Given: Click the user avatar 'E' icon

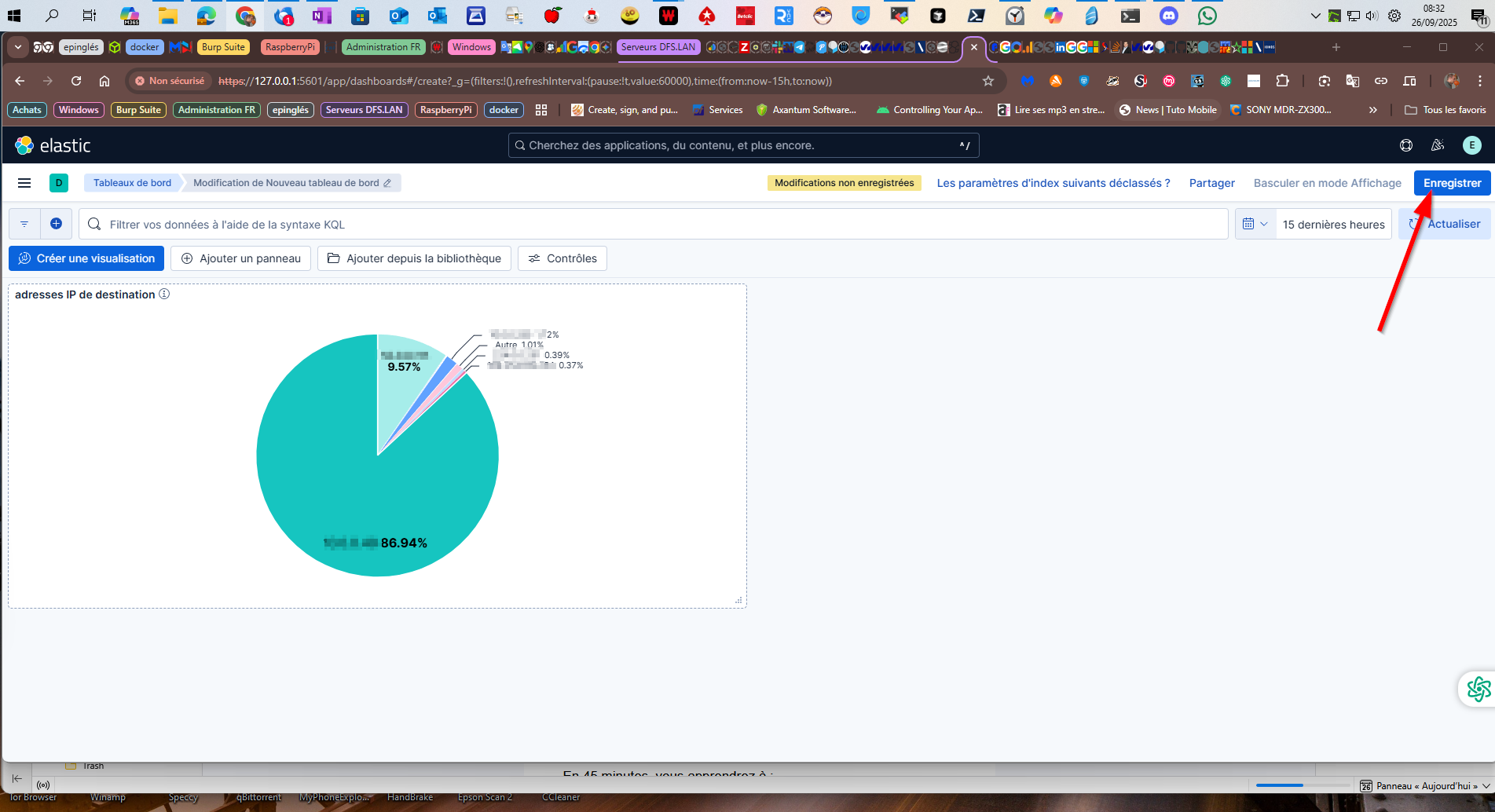Looking at the screenshot, I should coord(1471,145).
